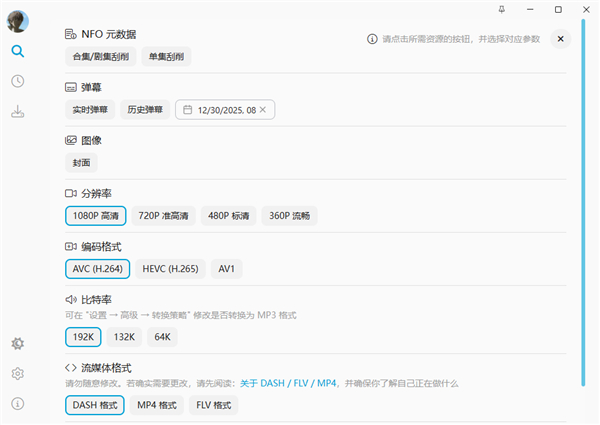Open the about info icon in sidebar
Image resolution: width=600 pixels, height=425 pixels.
coord(18,403)
